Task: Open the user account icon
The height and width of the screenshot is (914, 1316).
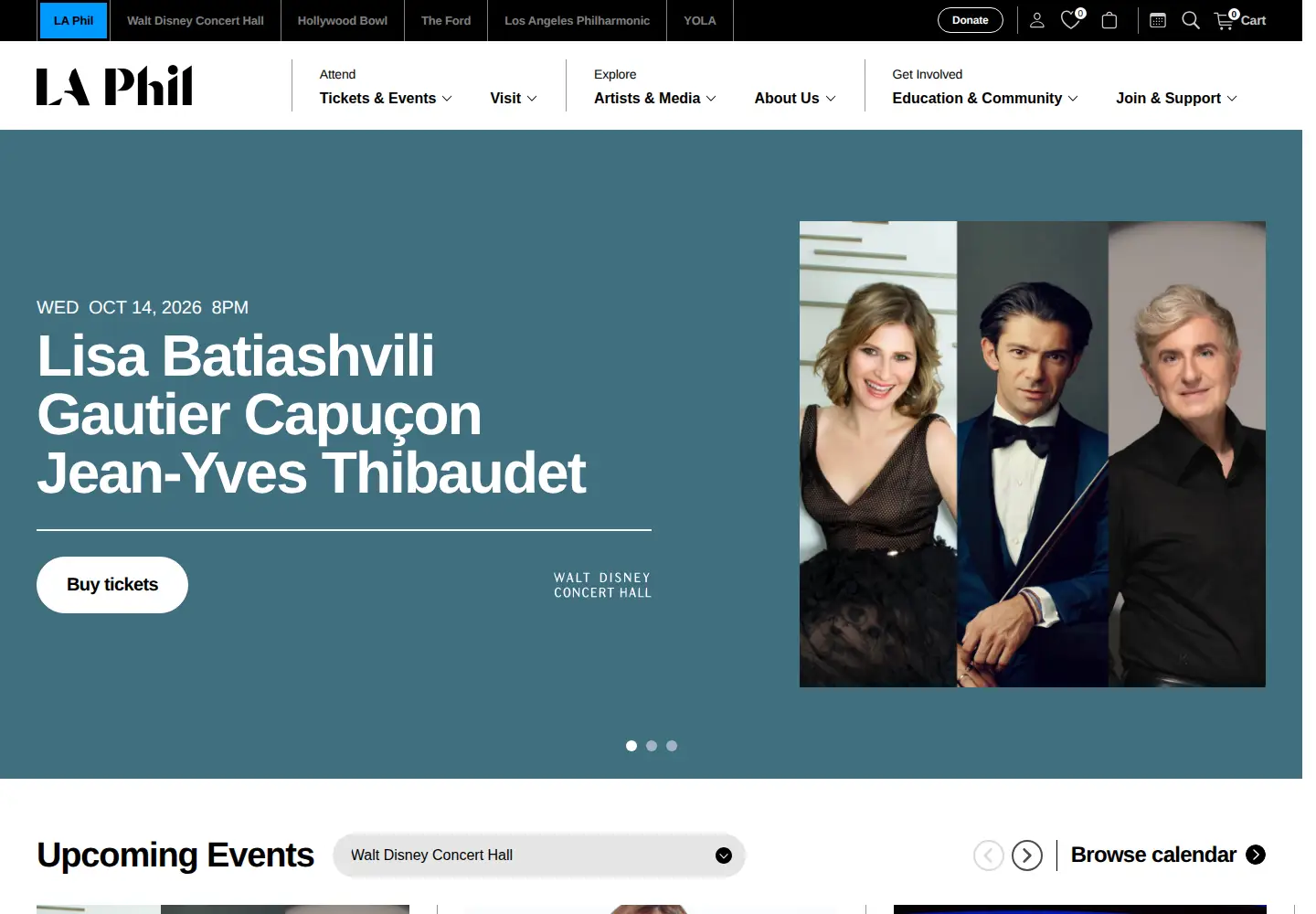Action: point(1036,20)
